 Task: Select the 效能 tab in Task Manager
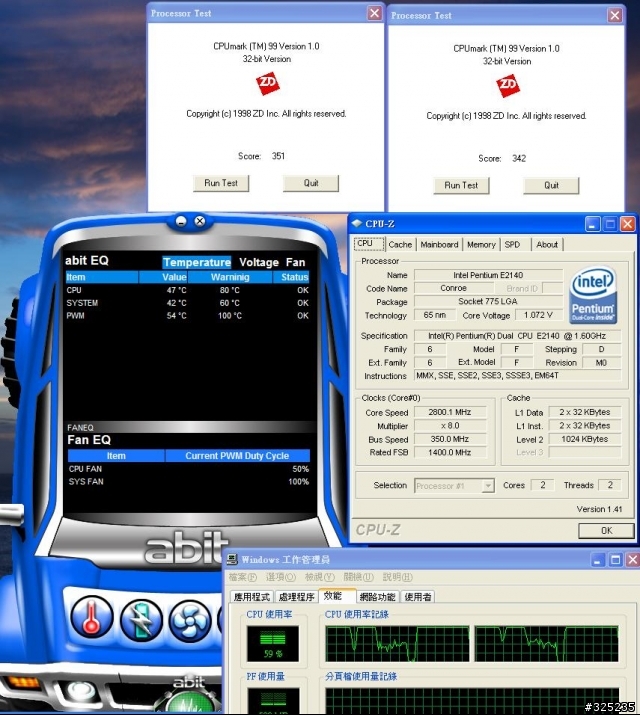(x=337, y=596)
